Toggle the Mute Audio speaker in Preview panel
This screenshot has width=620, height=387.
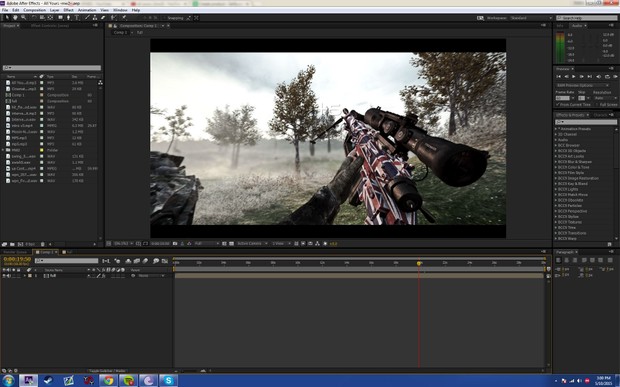click(599, 77)
